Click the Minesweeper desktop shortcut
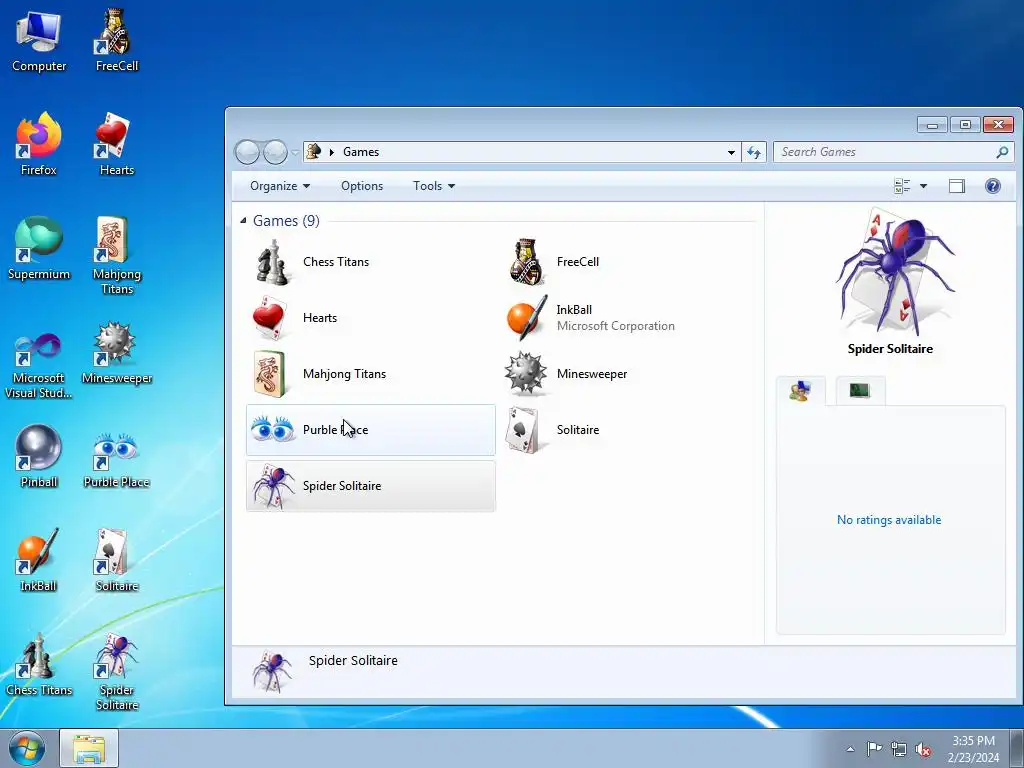1024x768 pixels. tap(117, 353)
